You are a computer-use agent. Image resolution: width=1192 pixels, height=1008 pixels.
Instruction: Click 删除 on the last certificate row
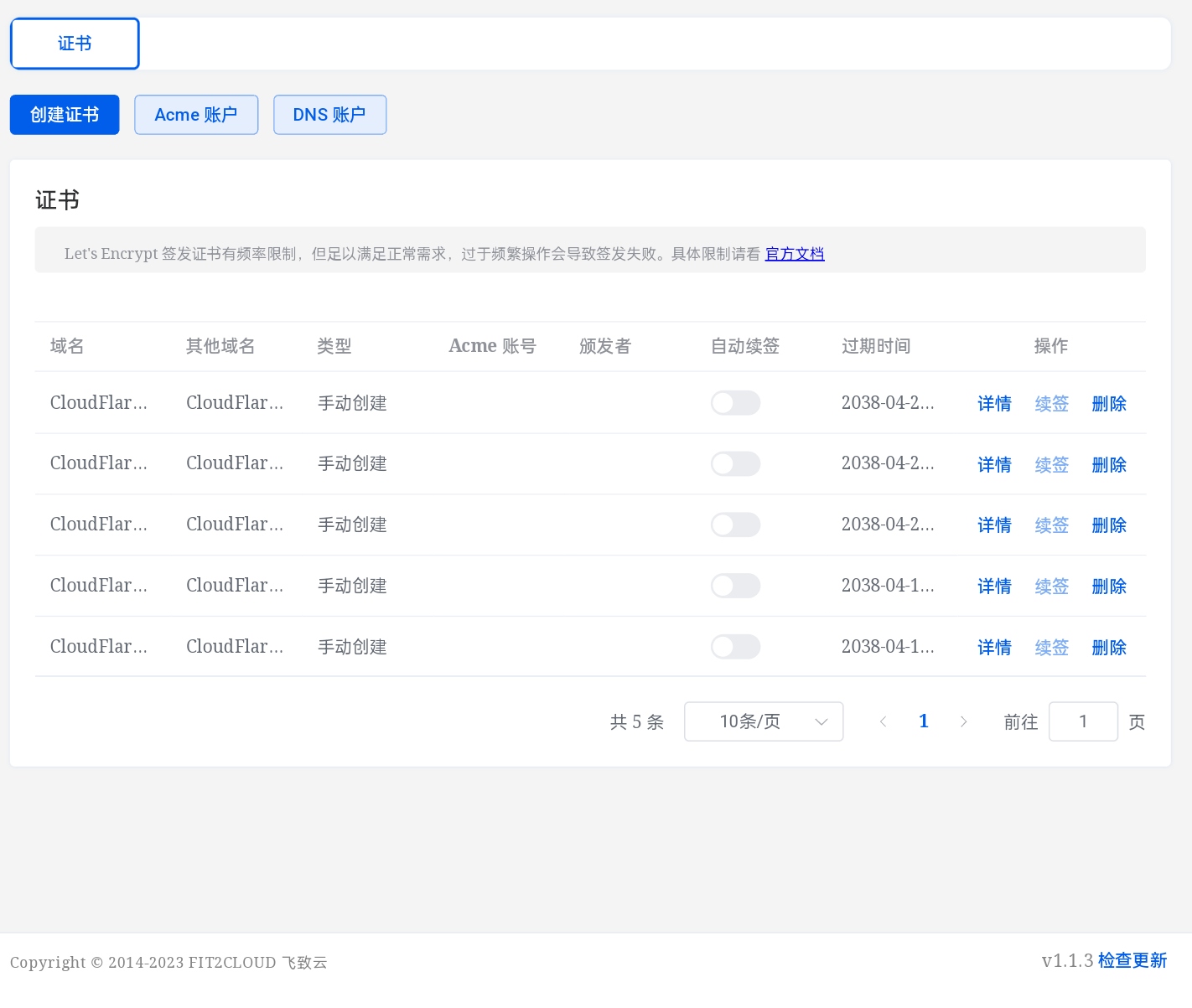pos(1108,647)
